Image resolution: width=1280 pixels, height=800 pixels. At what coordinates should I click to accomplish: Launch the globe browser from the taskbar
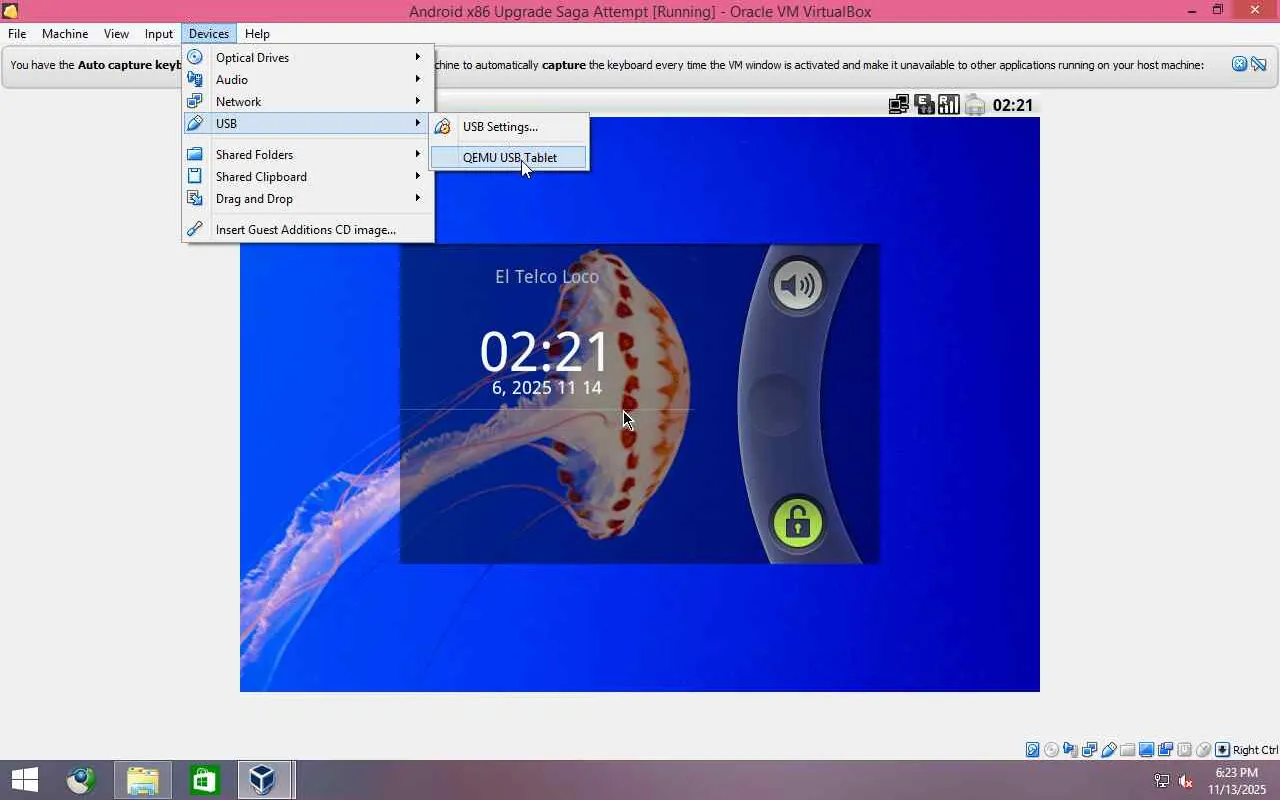tap(81, 780)
